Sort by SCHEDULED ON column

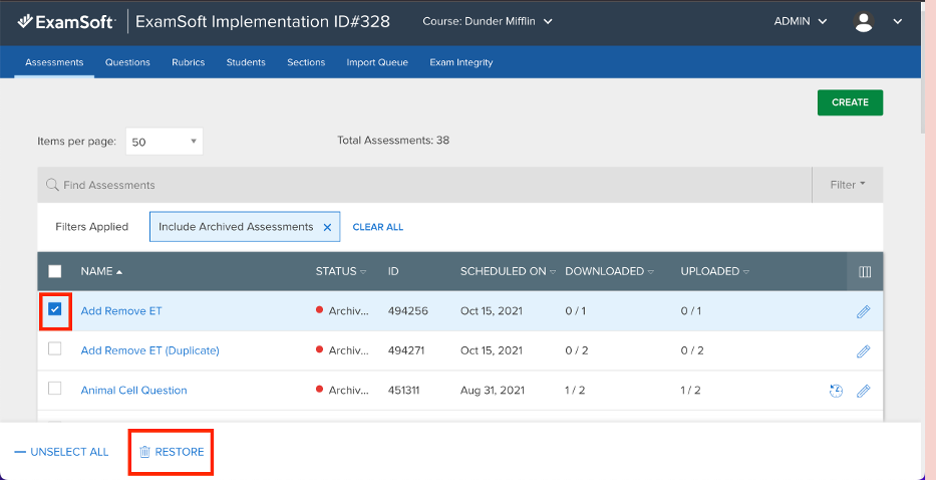pyautogui.click(x=508, y=272)
